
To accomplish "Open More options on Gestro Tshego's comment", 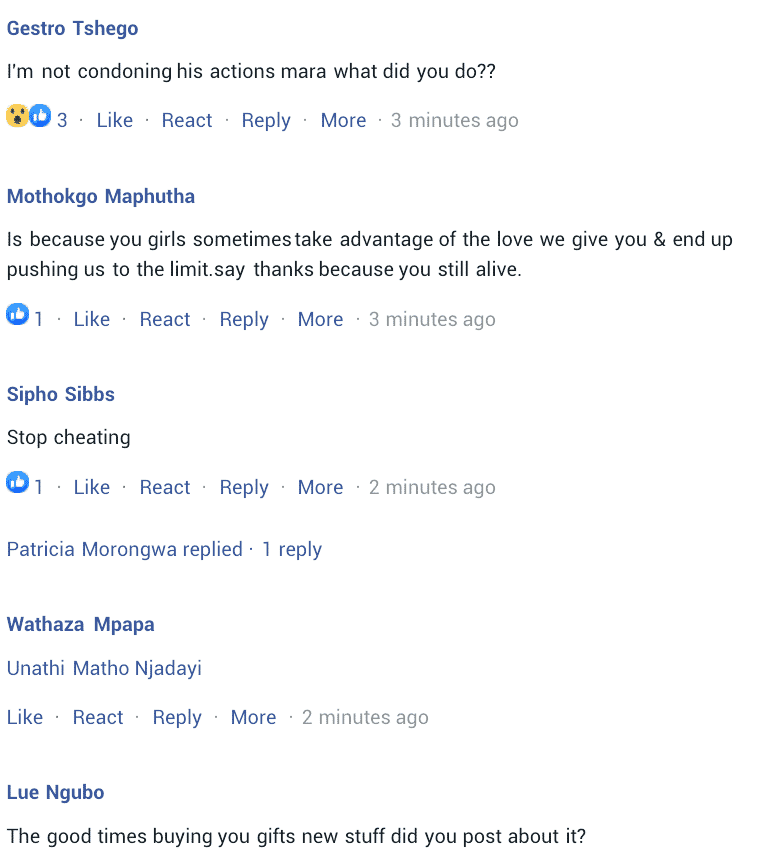I will (x=343, y=120).
